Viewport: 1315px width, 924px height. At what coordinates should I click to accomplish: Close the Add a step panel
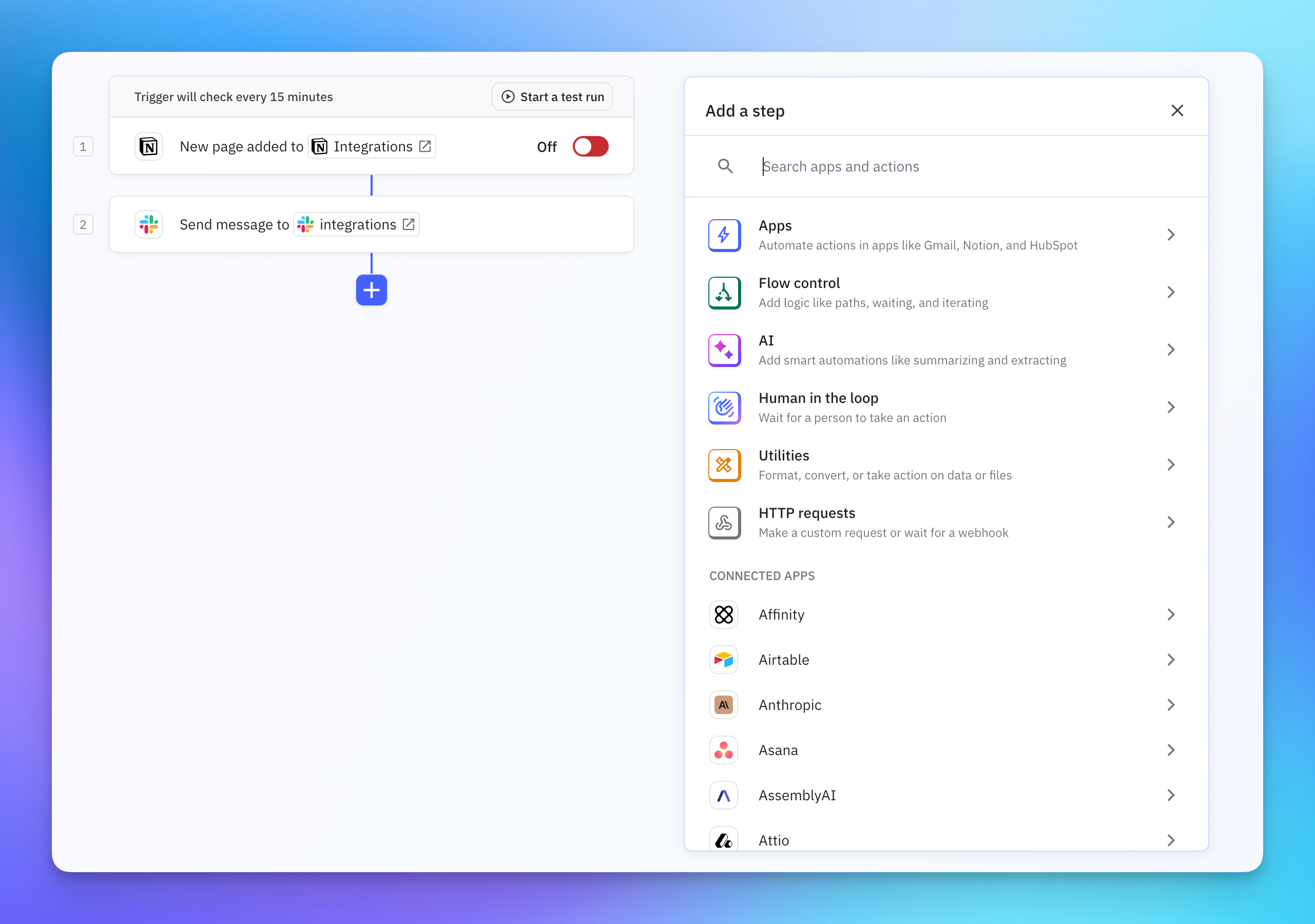[x=1176, y=110]
